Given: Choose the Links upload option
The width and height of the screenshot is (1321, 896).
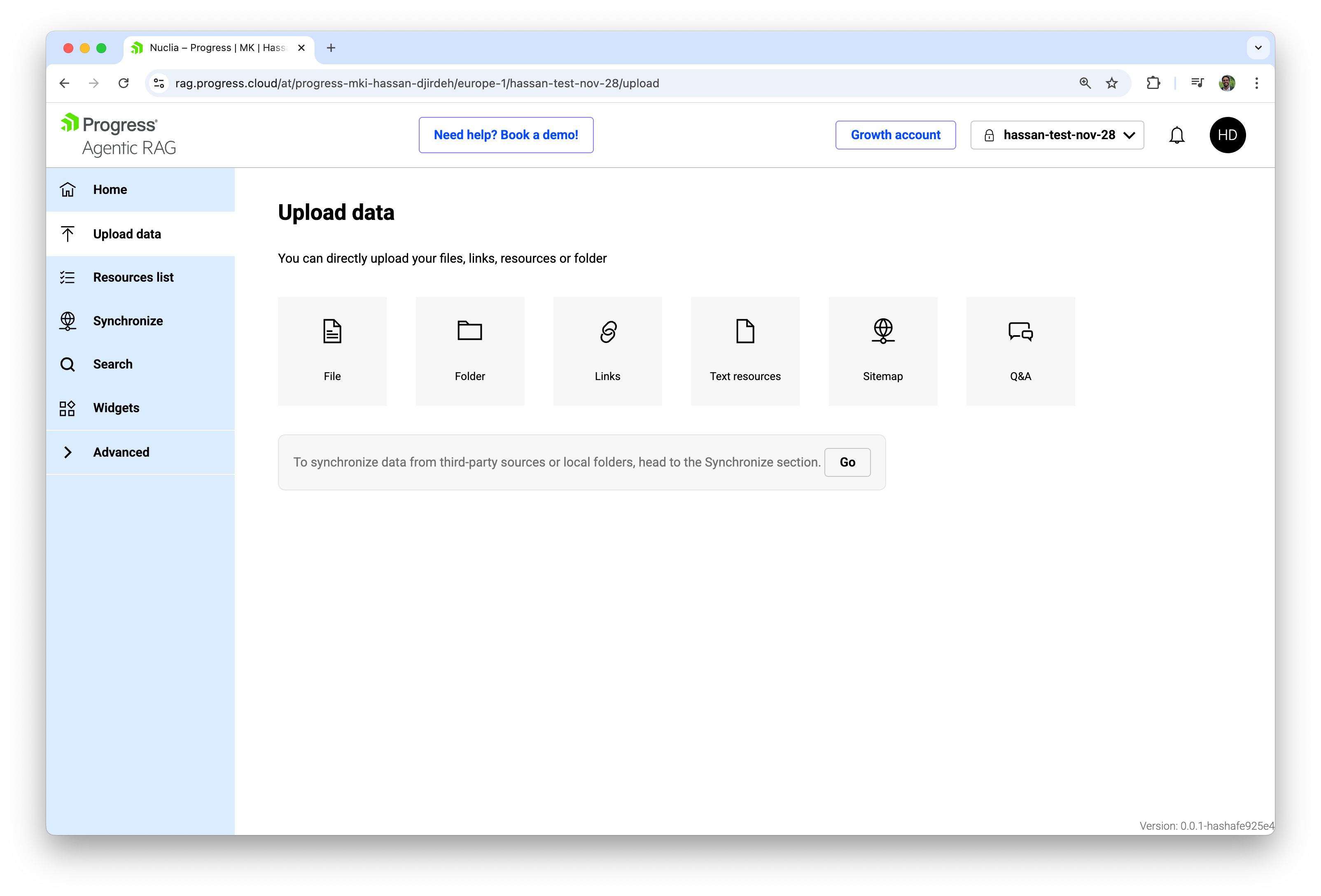Looking at the screenshot, I should click(607, 351).
